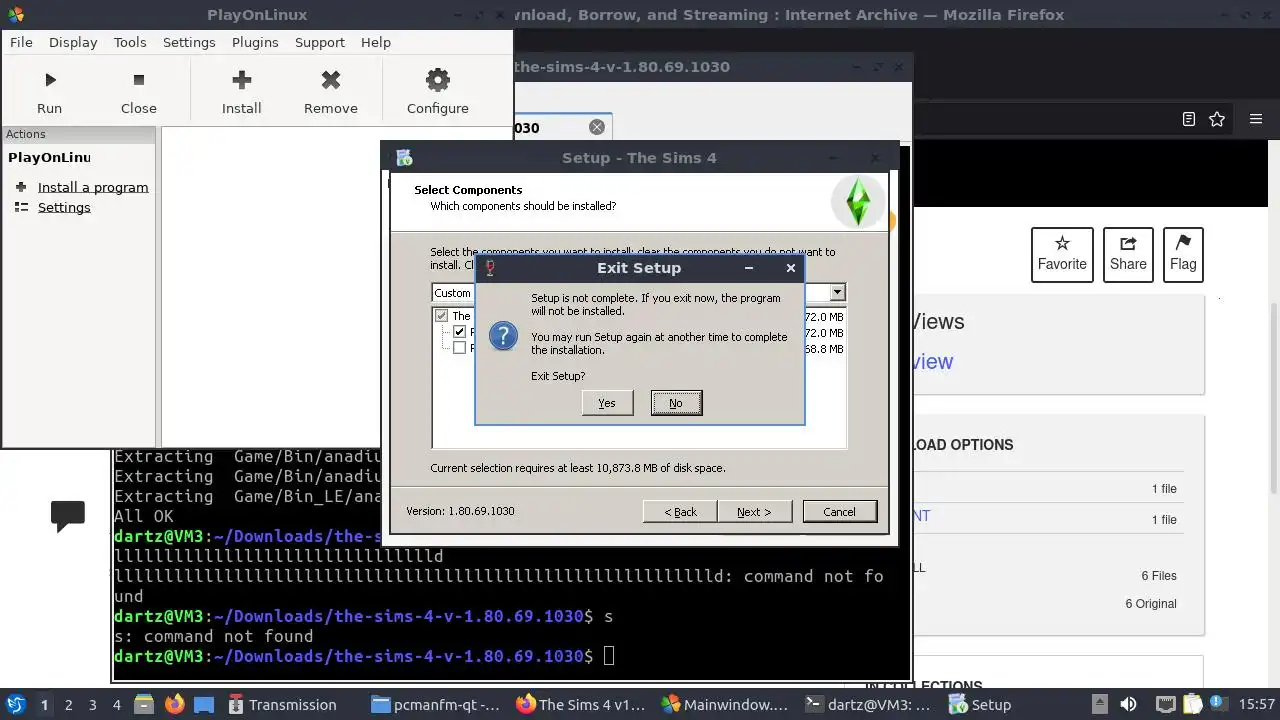Uncheck the checked second component checkbox

click(x=460, y=332)
